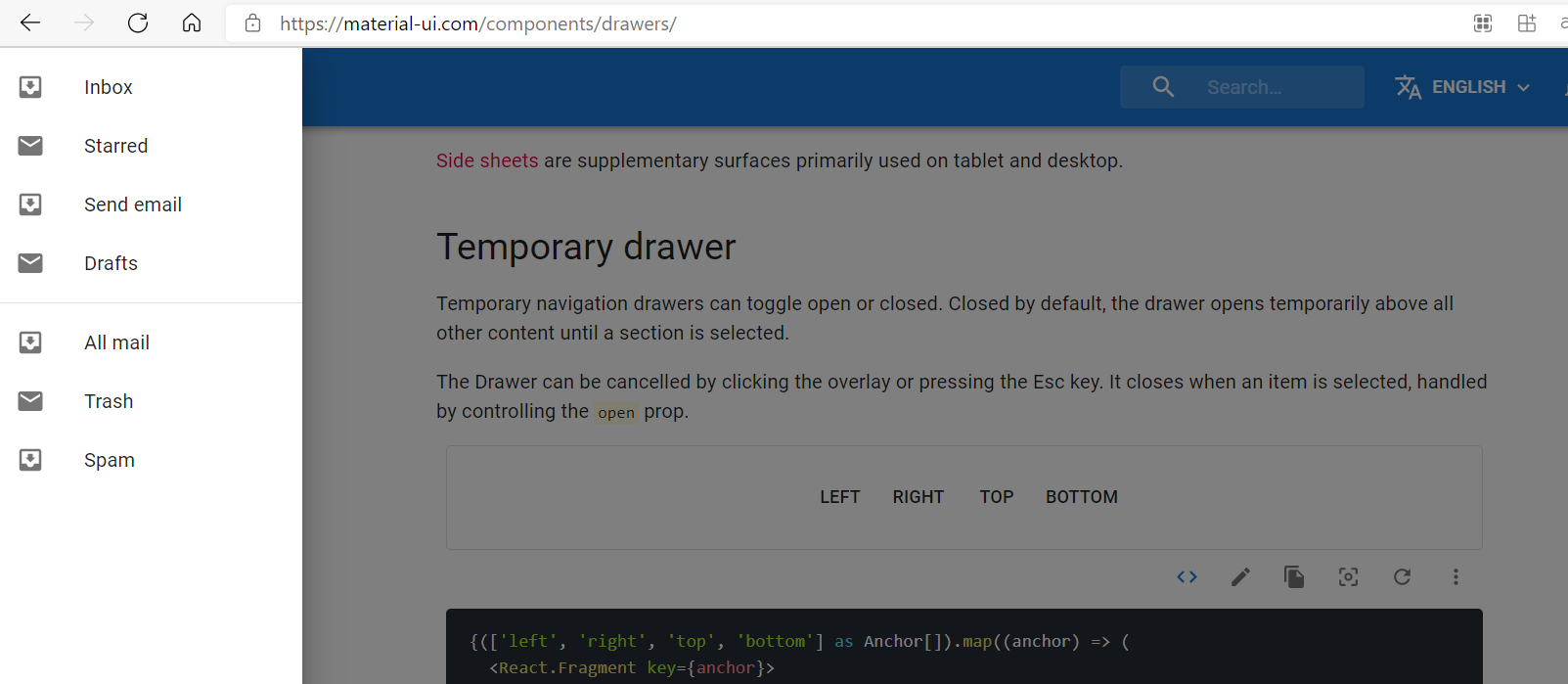The height and width of the screenshot is (684, 1568).
Task: Follow the Side sheets link
Action: coord(487,160)
